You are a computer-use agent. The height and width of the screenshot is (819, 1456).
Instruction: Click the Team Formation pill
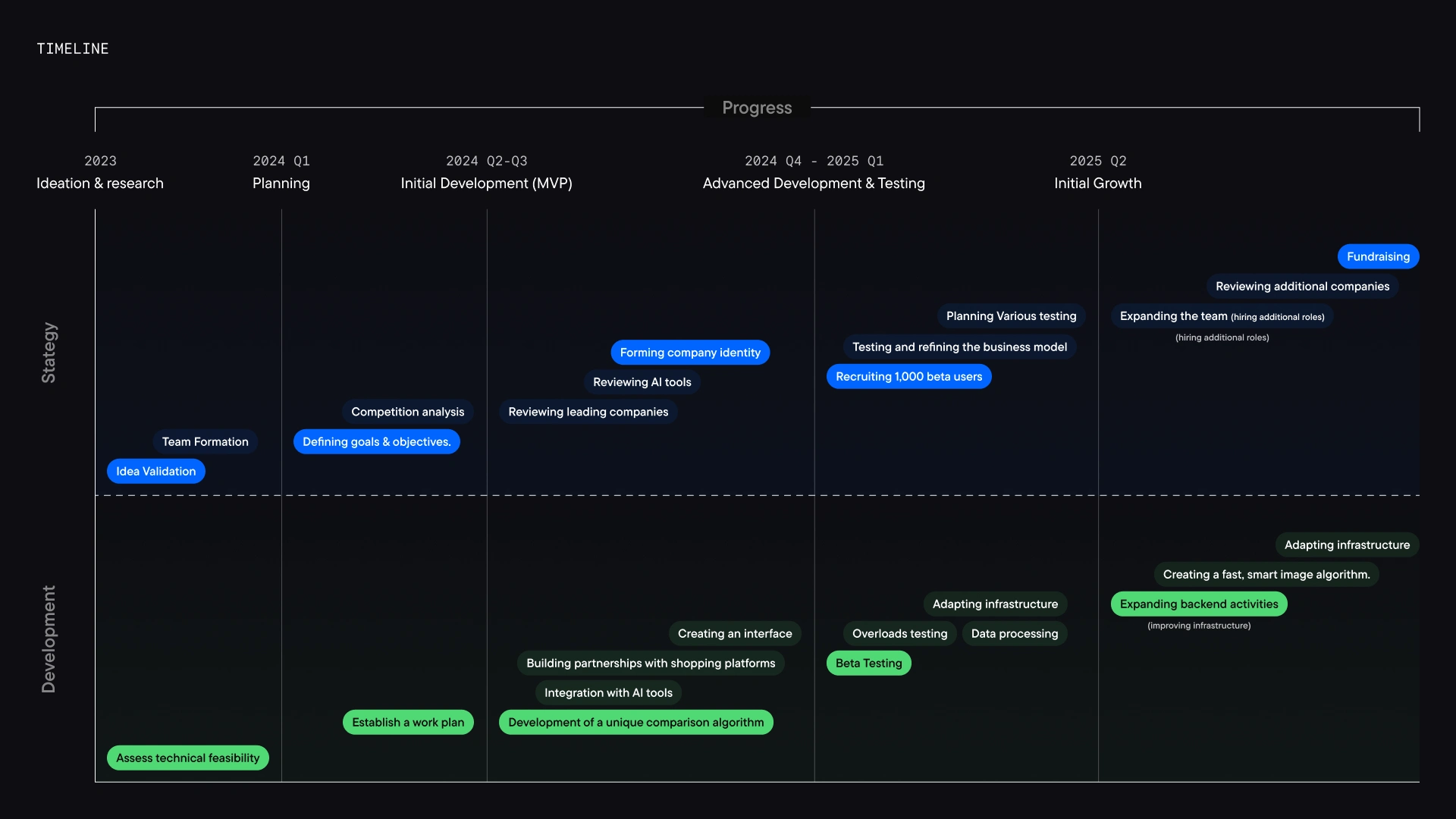[205, 441]
